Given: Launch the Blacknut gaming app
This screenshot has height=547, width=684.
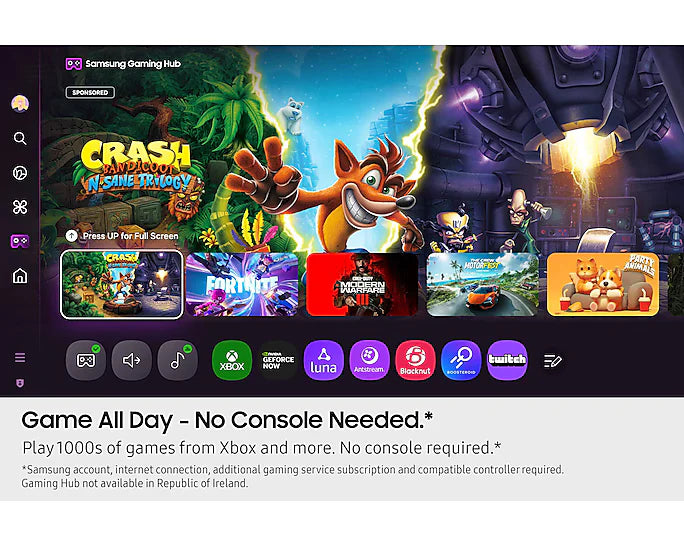Looking at the screenshot, I should click(x=415, y=360).
